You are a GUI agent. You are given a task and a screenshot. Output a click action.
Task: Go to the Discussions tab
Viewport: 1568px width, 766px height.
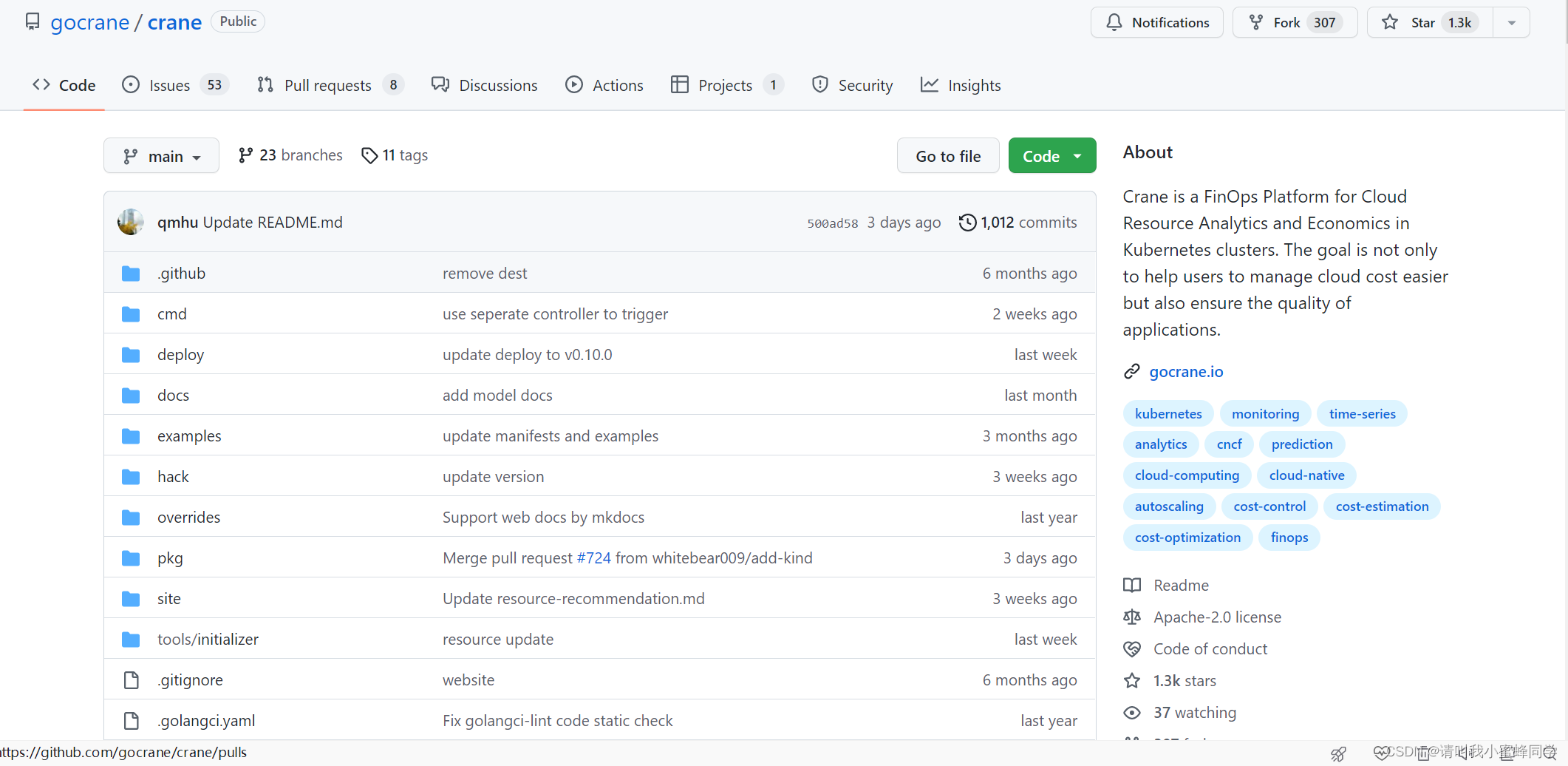click(485, 85)
